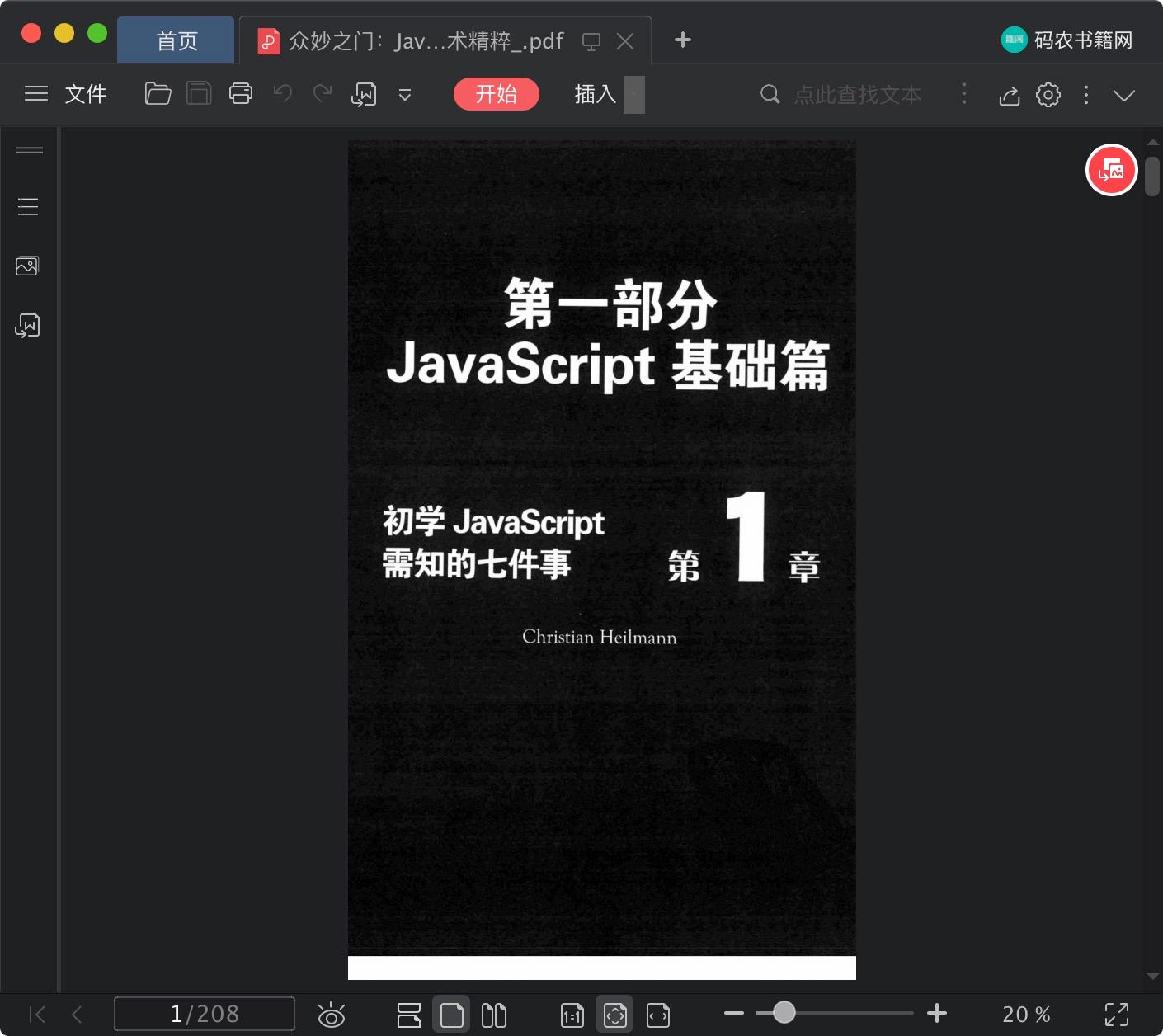This screenshot has height=1036, width=1163.
Task: Collapse the left sidebar handle
Action: click(30, 150)
